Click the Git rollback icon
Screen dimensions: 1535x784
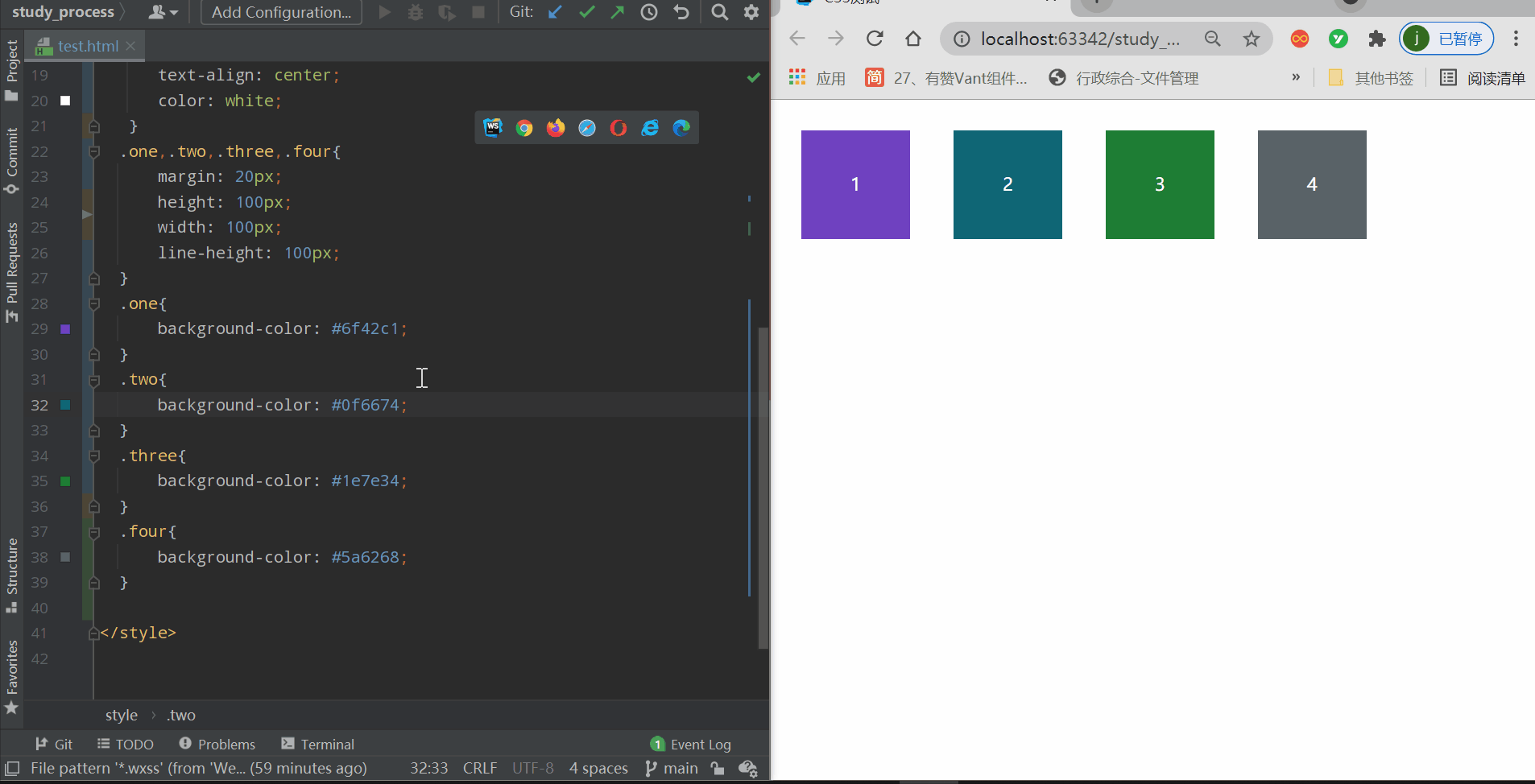(681, 12)
